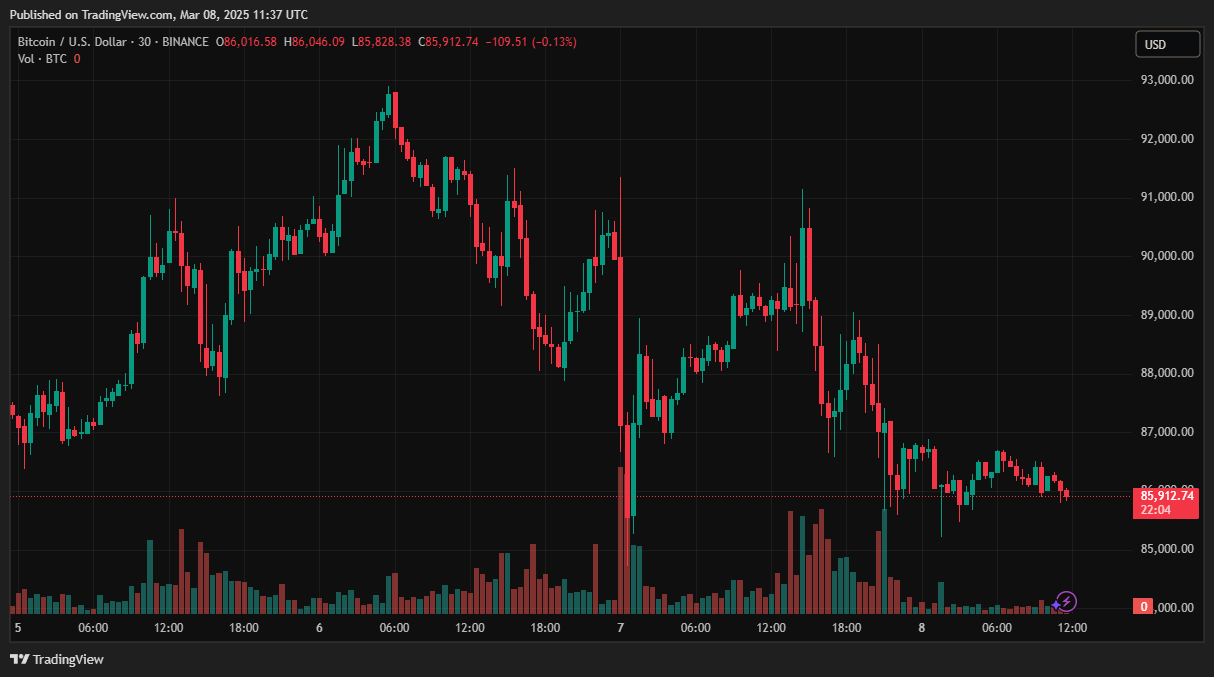This screenshot has height=677, width=1214.
Task: Select day 7 marker on time axis
Action: tap(620, 628)
